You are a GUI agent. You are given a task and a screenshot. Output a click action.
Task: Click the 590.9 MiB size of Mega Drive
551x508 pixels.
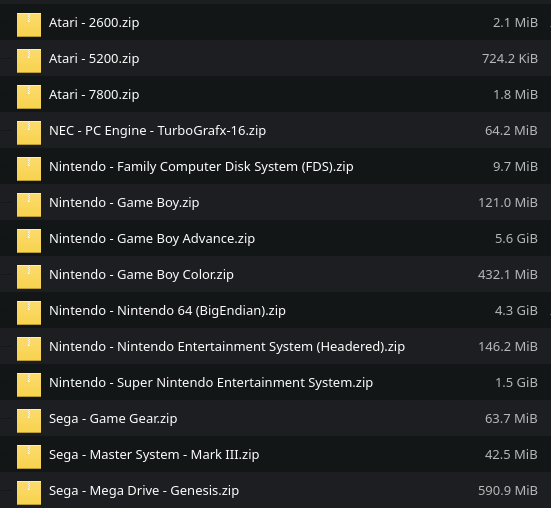pos(508,490)
